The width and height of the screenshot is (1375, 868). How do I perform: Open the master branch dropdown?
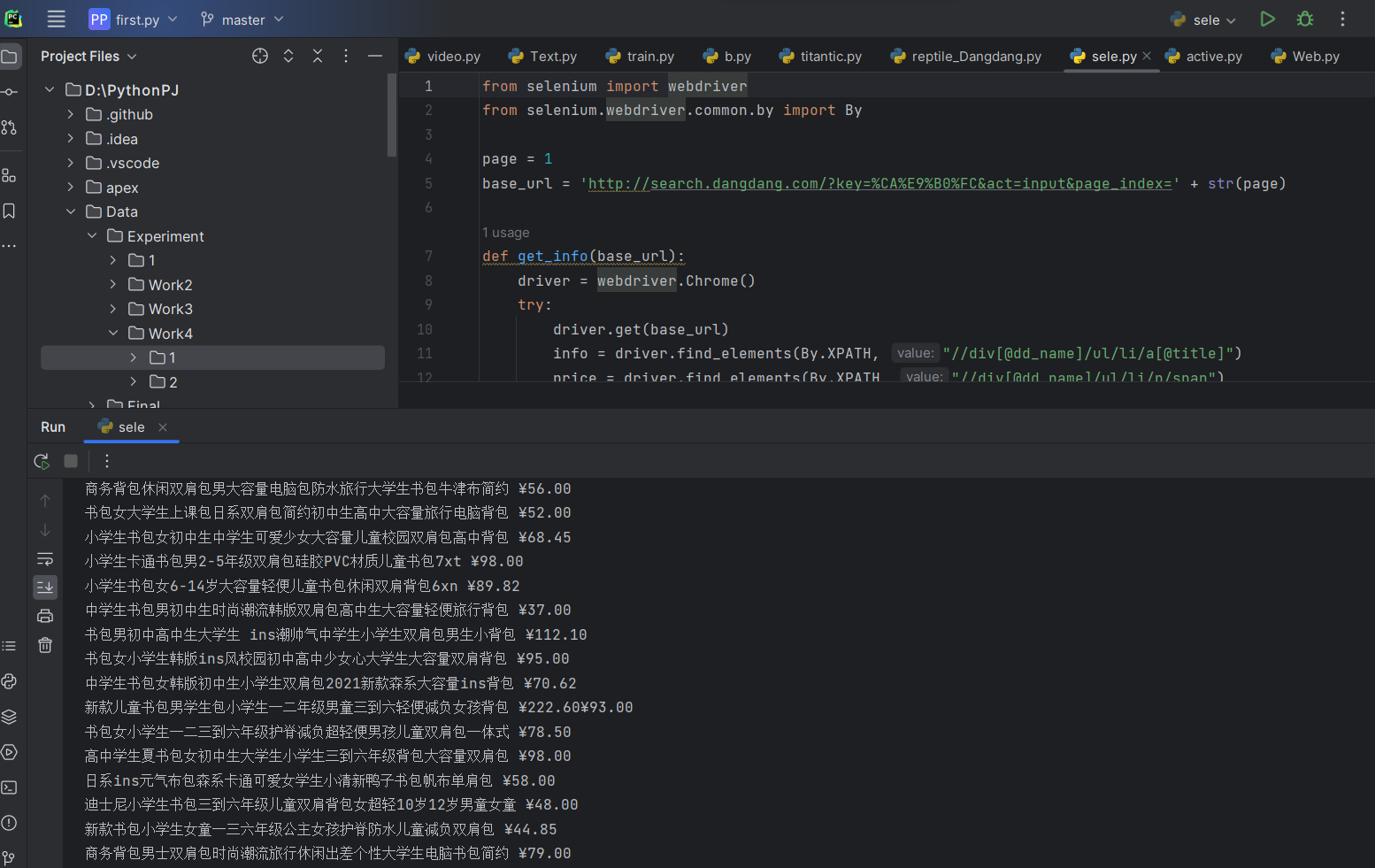tap(242, 19)
